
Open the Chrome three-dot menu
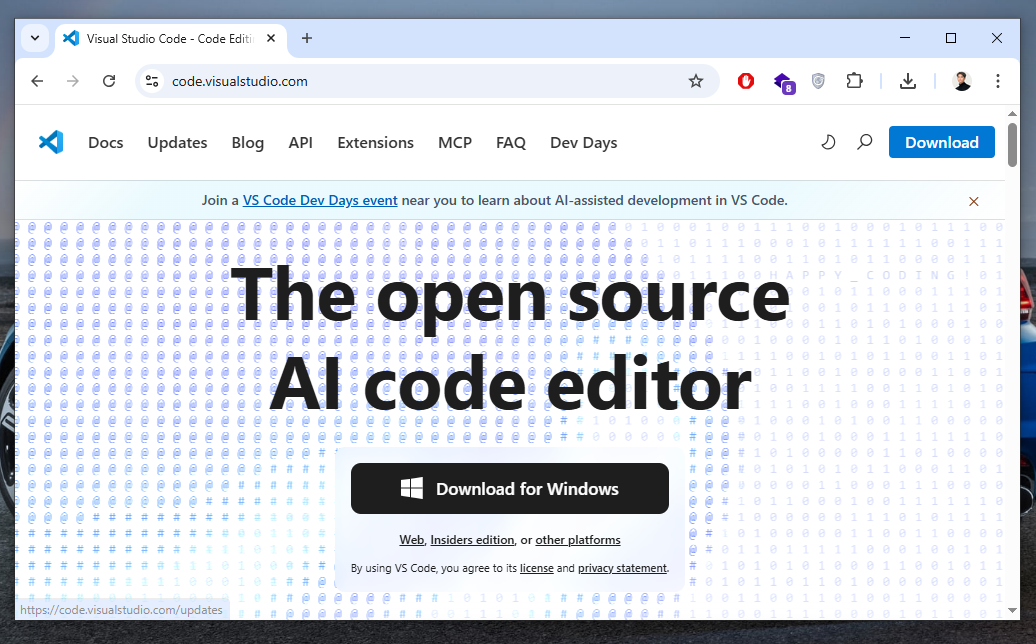[997, 81]
